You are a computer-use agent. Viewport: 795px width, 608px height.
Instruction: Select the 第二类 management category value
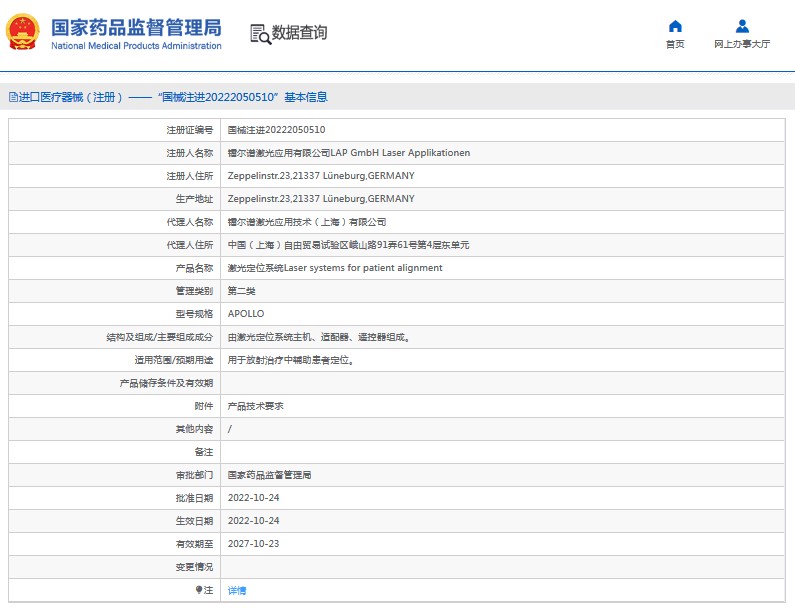click(241, 291)
